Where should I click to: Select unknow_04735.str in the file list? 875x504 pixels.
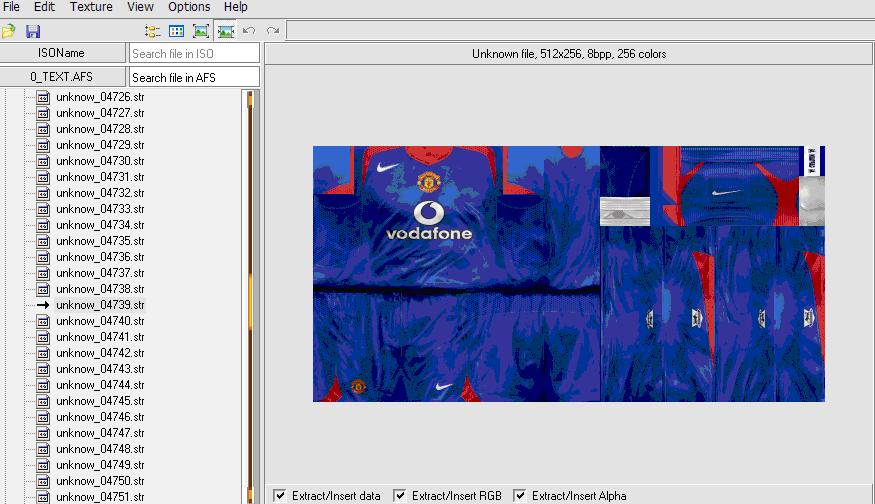tap(100, 241)
